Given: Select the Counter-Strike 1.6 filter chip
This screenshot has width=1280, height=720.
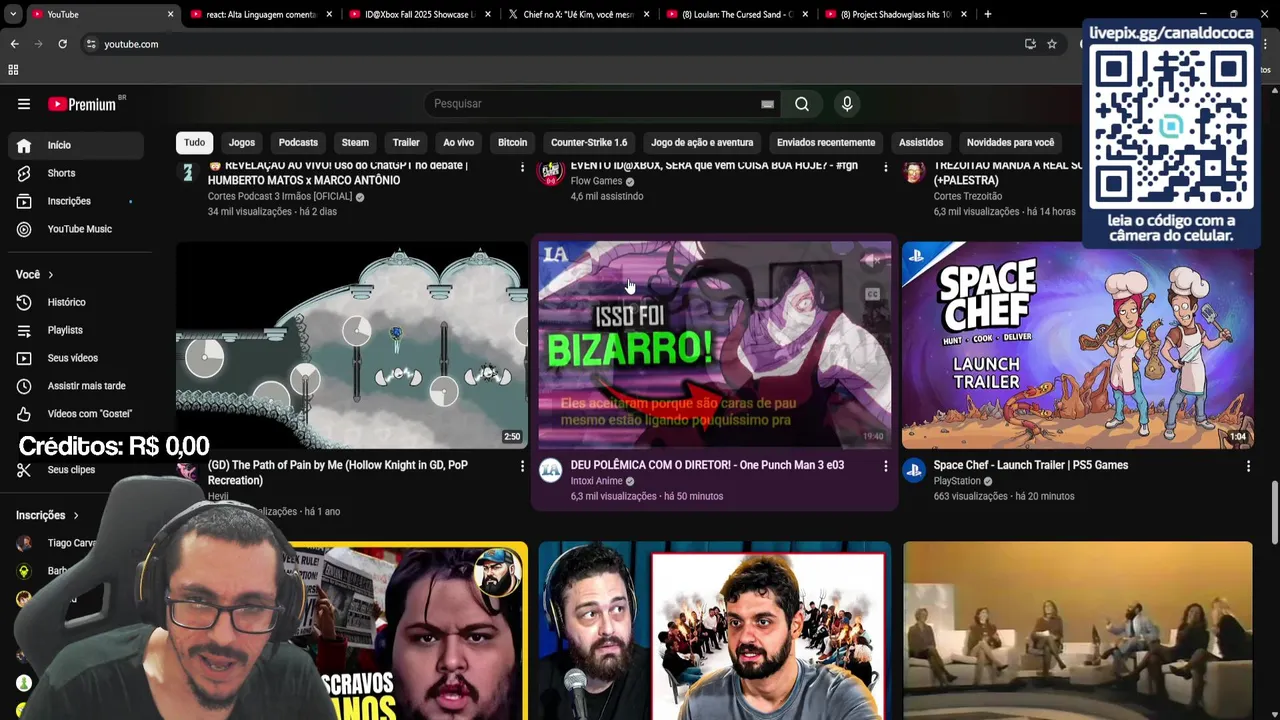Looking at the screenshot, I should [589, 142].
